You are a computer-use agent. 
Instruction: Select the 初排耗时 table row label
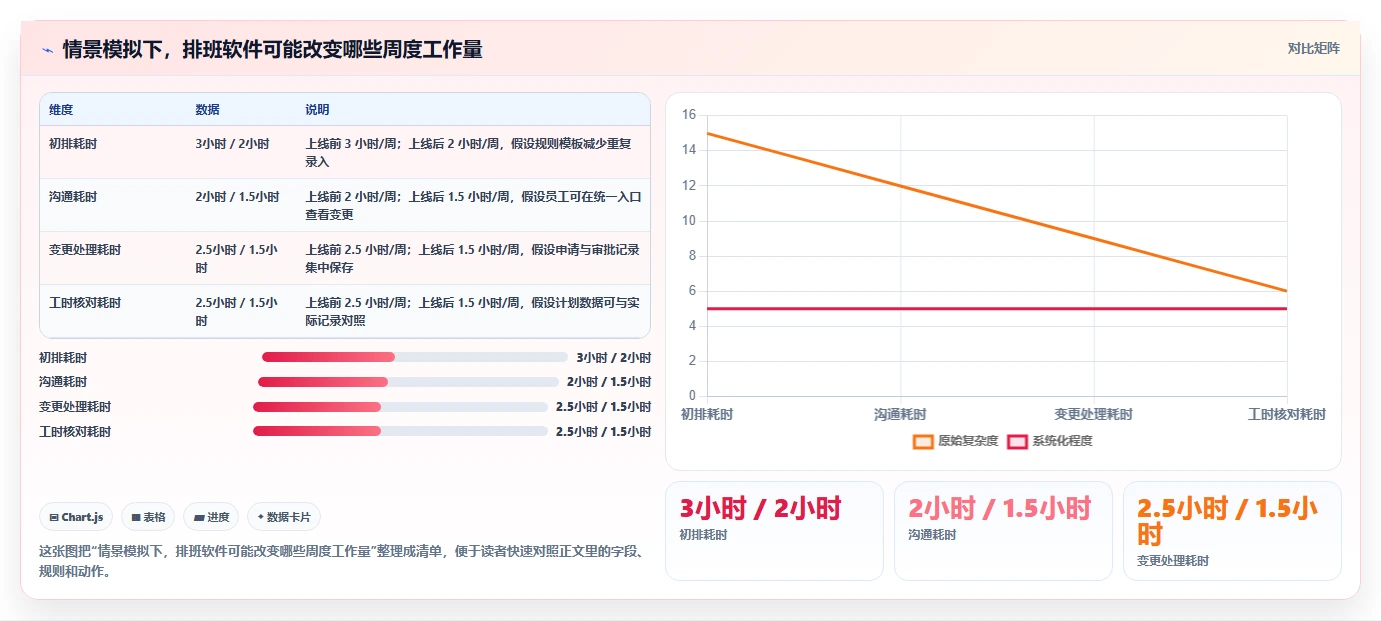73,144
